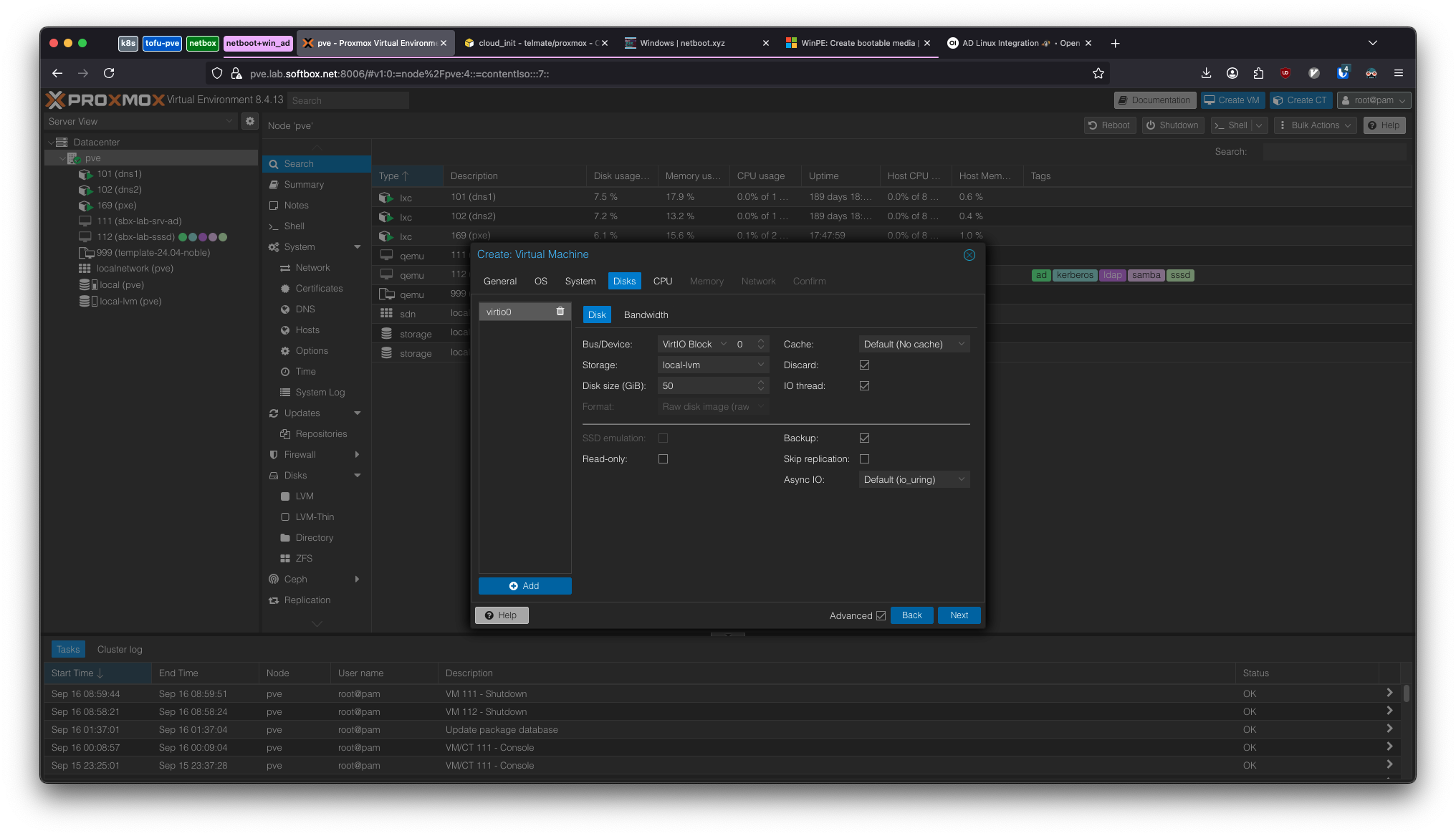Increase disk size using the stepper
1456x836 pixels.
click(x=760, y=382)
